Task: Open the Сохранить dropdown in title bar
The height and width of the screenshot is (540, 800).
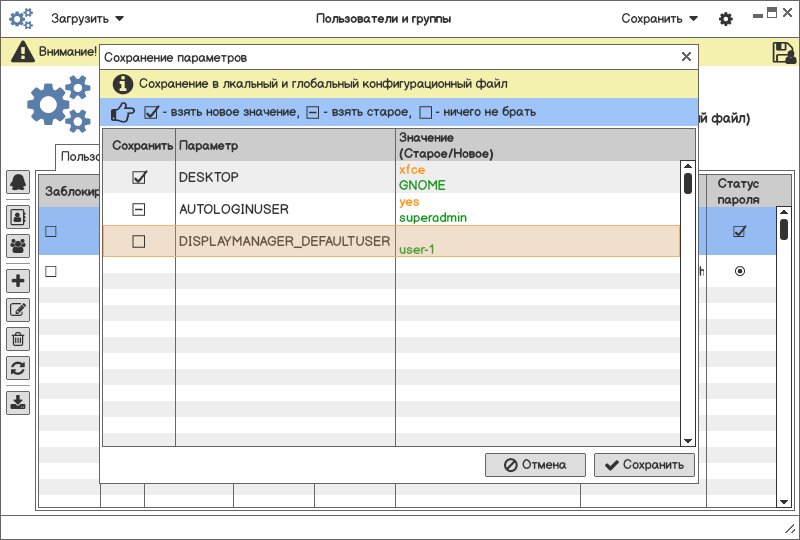Action: tap(659, 19)
